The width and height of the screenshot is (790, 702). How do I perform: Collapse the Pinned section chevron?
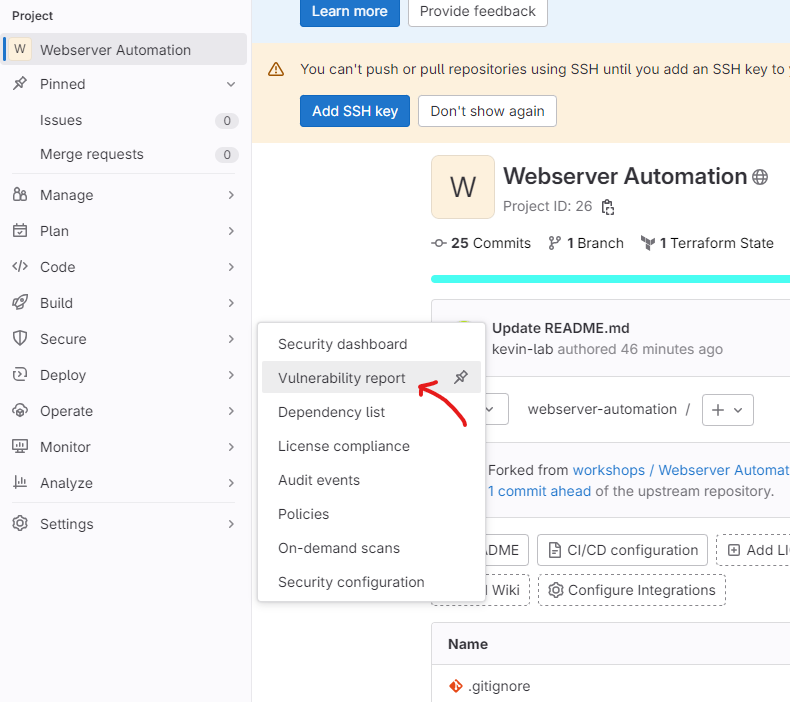[231, 84]
